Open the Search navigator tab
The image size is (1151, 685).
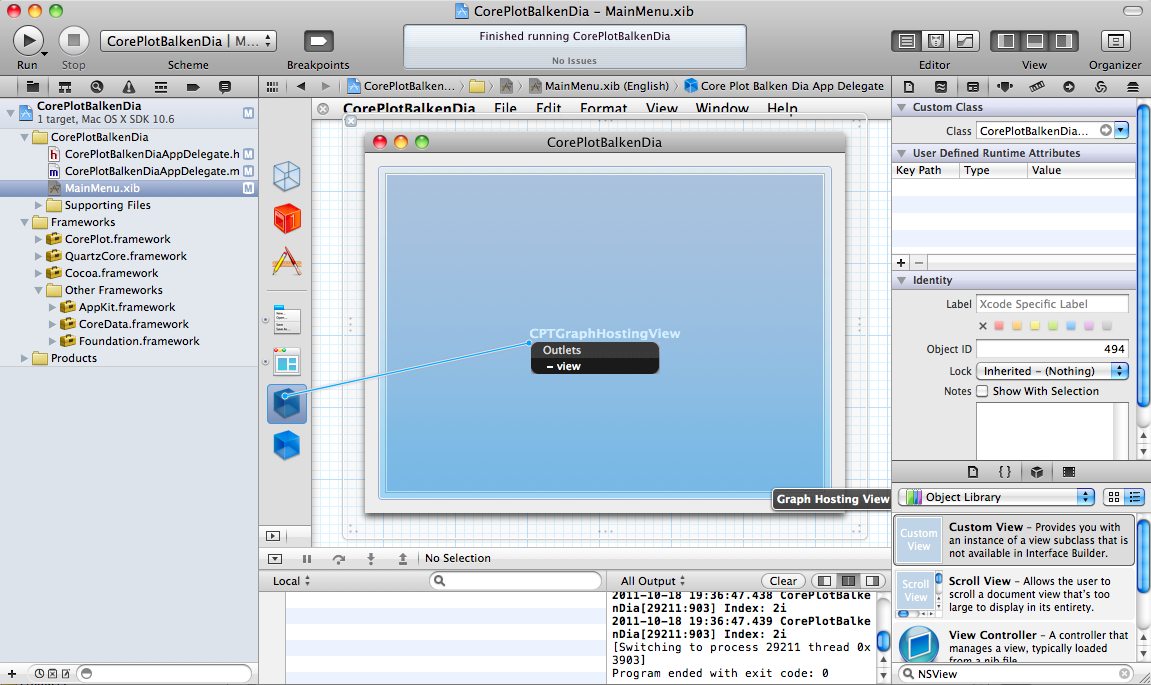(97, 87)
